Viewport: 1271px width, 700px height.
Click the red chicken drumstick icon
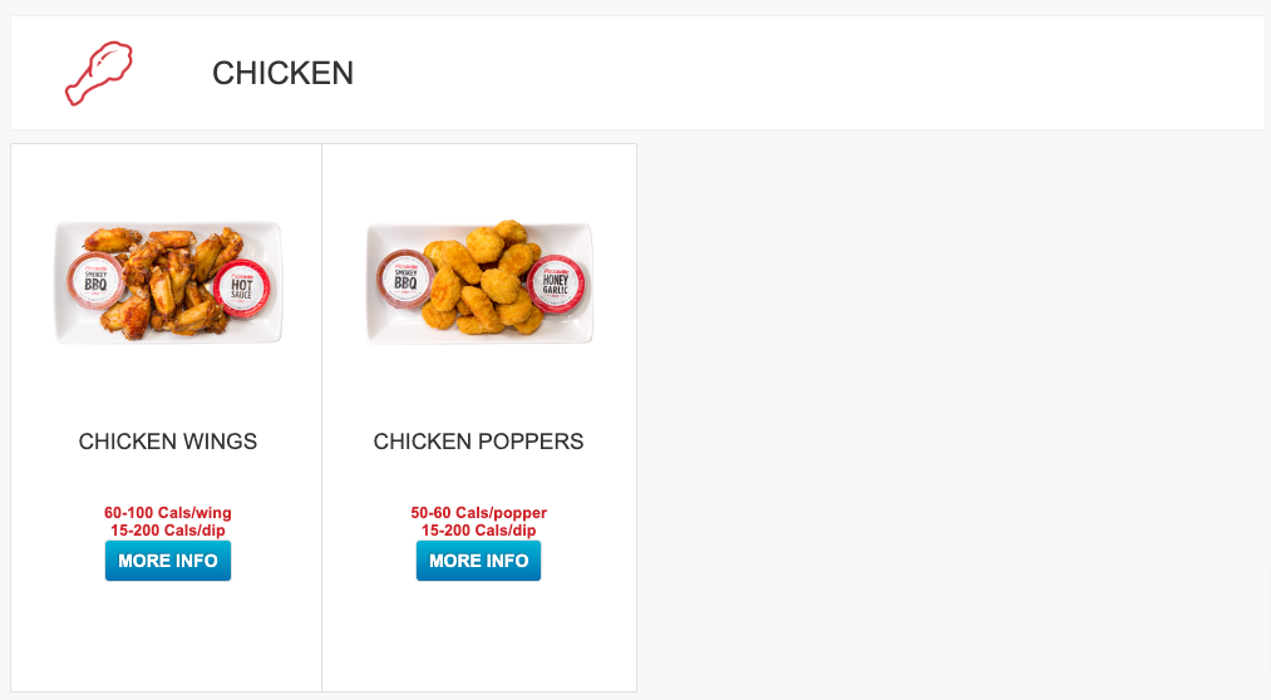(98, 73)
